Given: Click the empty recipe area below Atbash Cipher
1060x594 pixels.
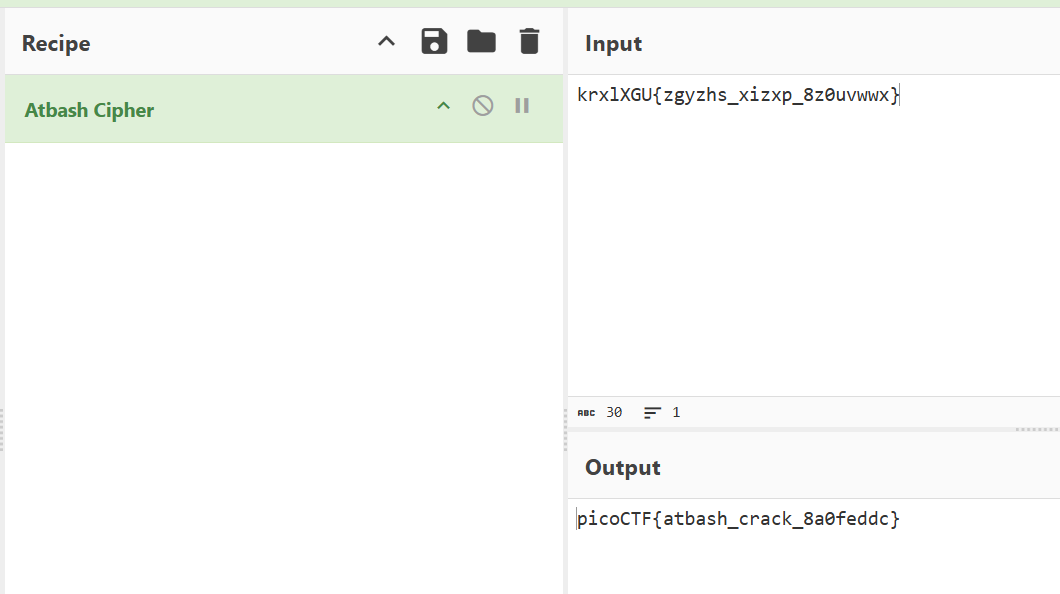Looking at the screenshot, I should click(284, 360).
